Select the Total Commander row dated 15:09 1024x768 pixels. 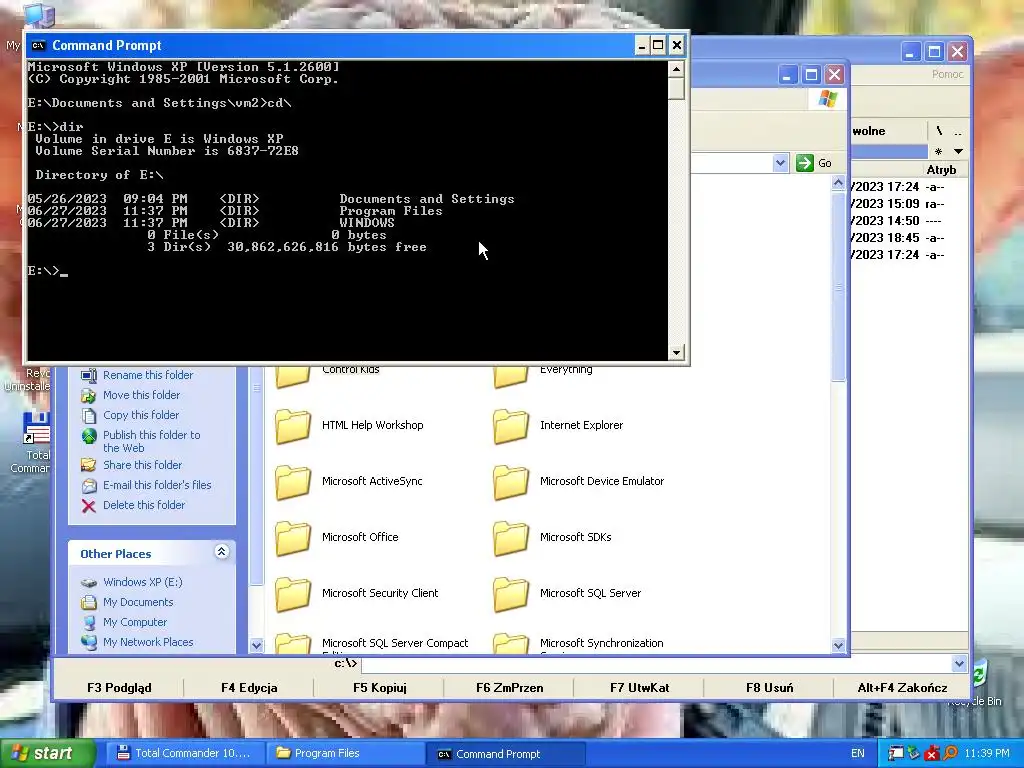tap(908, 204)
